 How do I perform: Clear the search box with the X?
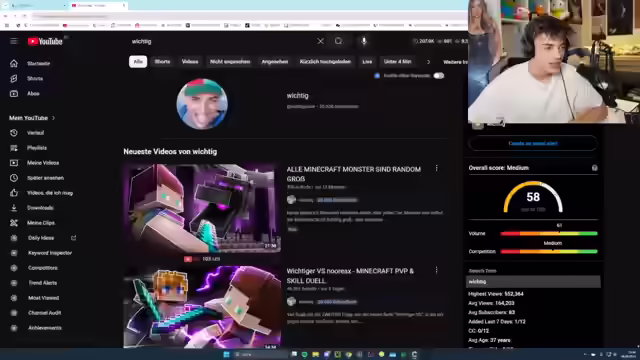[320, 41]
